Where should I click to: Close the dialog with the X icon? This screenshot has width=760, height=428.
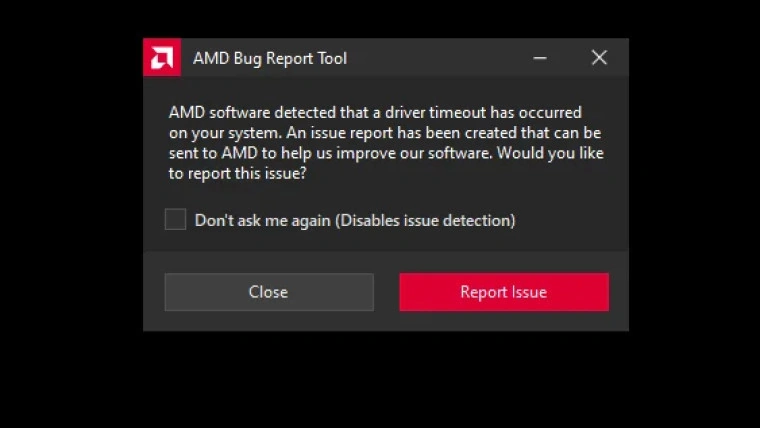pyautogui.click(x=599, y=58)
